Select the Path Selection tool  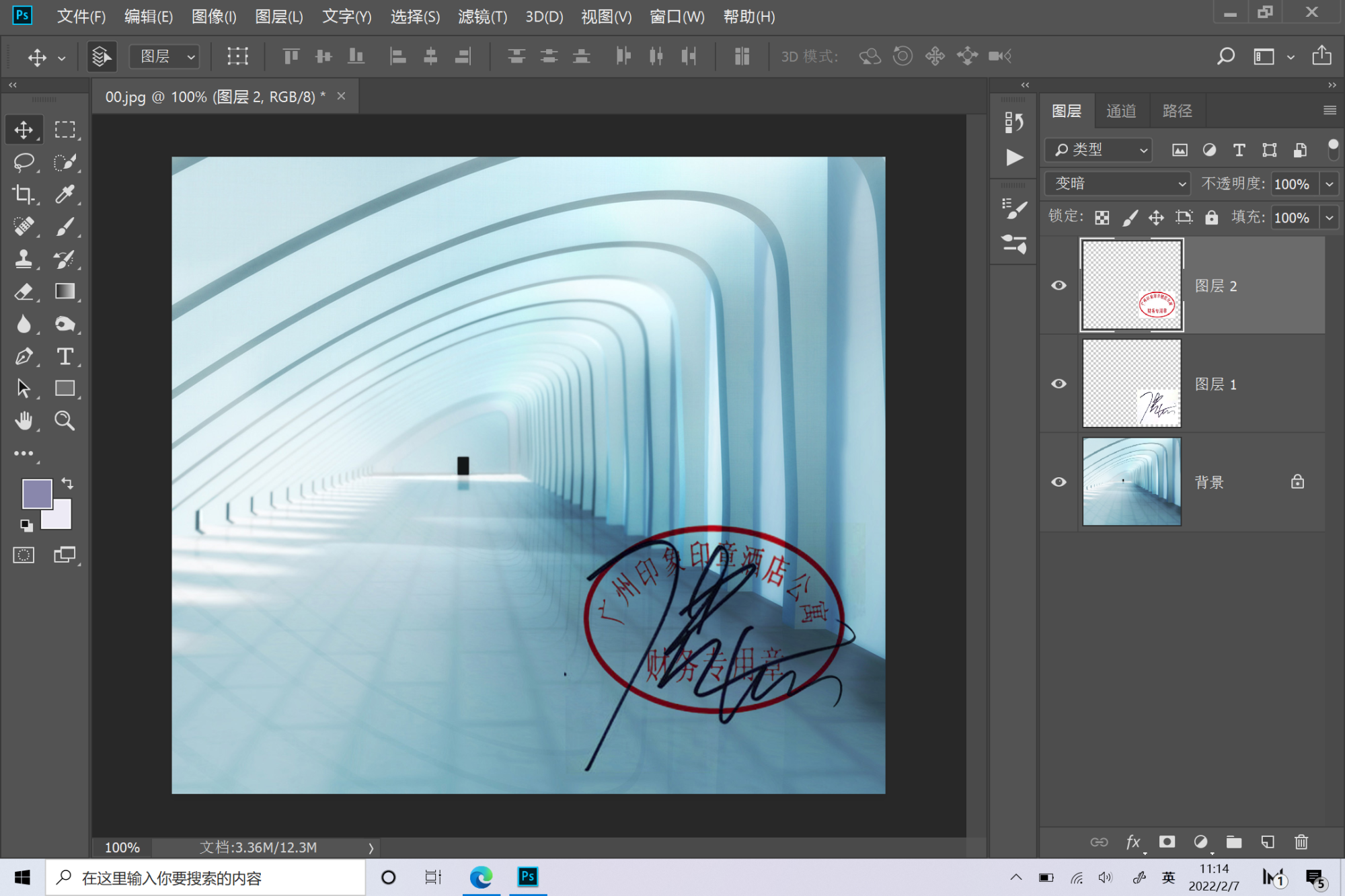tap(24, 389)
